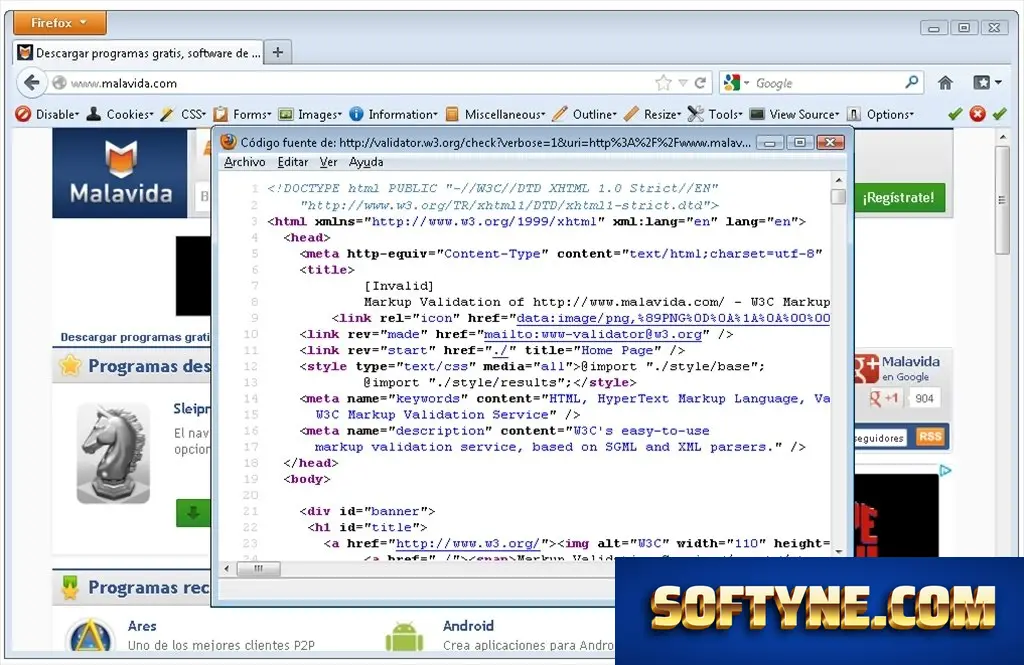The width and height of the screenshot is (1024, 665).
Task: Open the orange Firefox menu dropdown
Action: tap(59, 23)
